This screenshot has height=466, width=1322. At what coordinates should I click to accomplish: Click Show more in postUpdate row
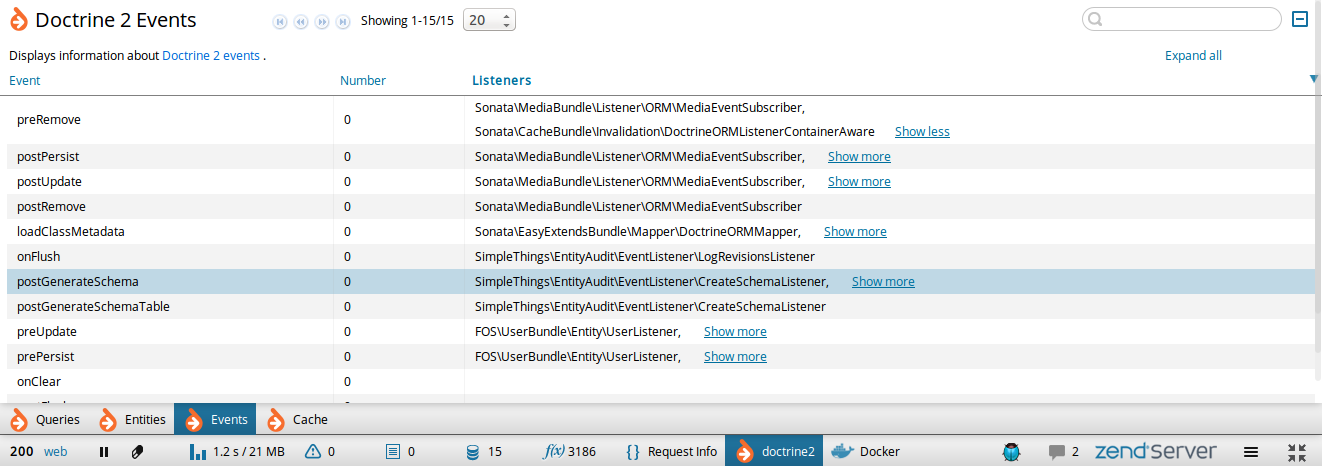859,182
